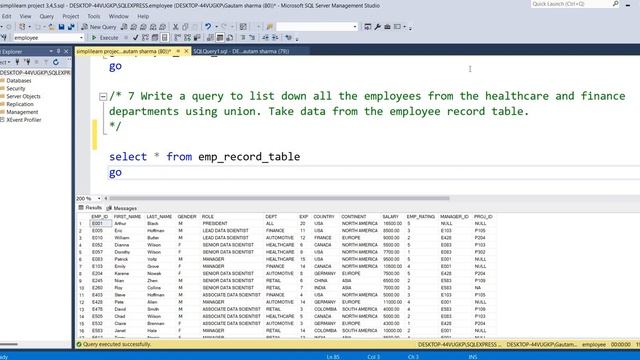This screenshot has width=640, height=360.
Task: Comment out the selected lines
Action: pyautogui.click(x=243, y=38)
